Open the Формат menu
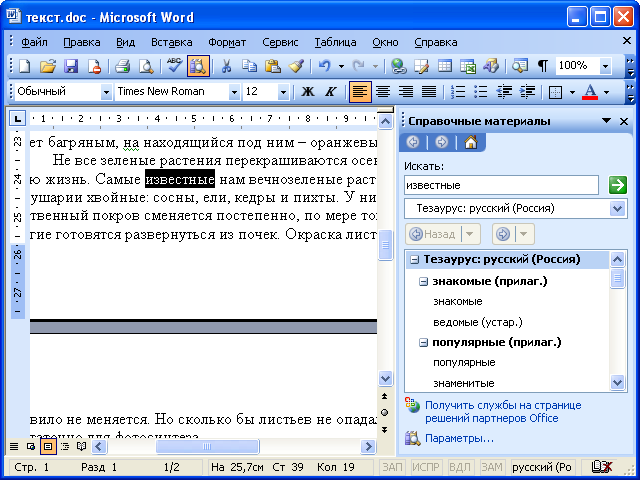Screen dimensions: 640x480 [x=227, y=42]
